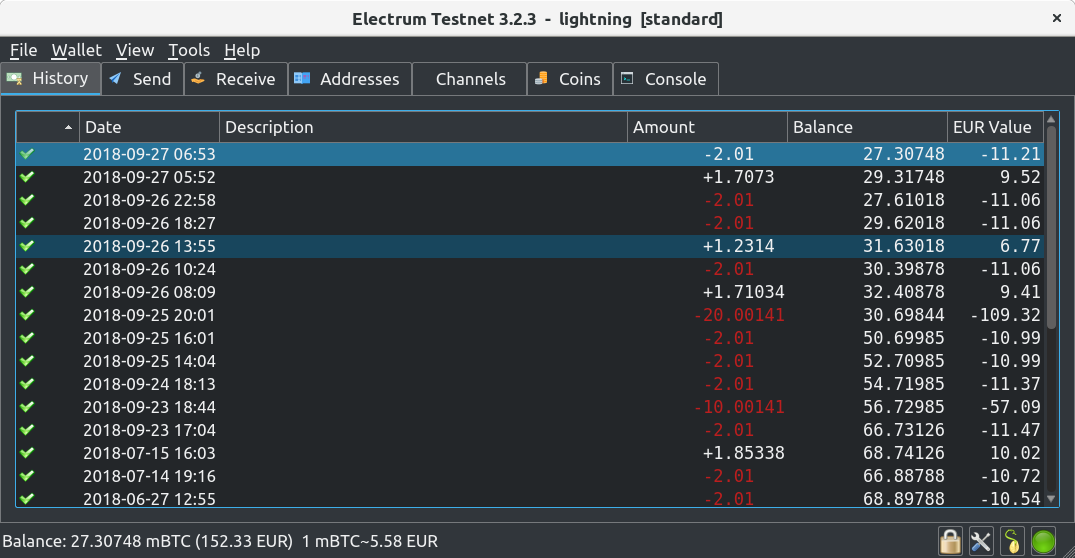Click the green network status indicator
The height and width of the screenshot is (558, 1075).
pos(1043,542)
